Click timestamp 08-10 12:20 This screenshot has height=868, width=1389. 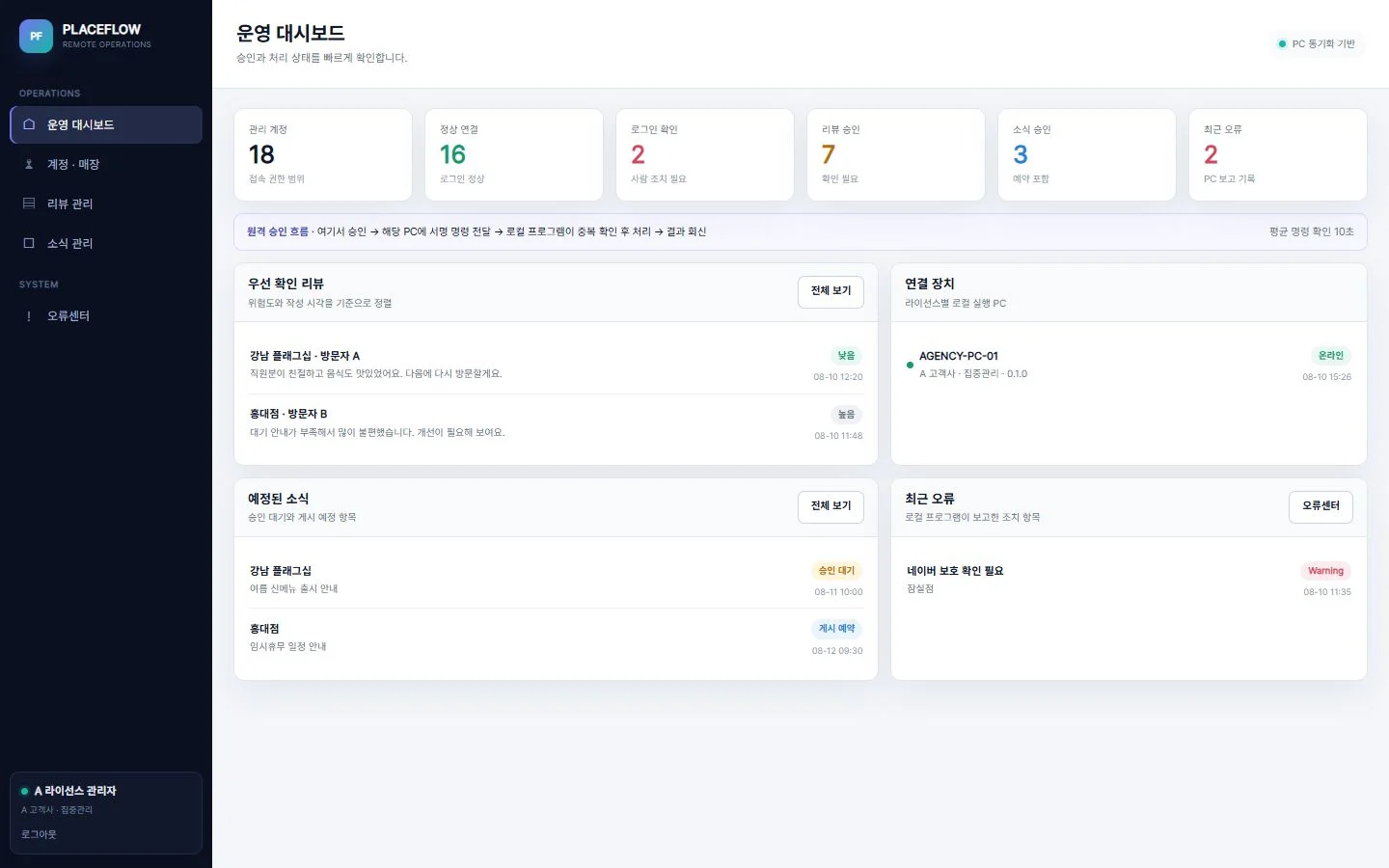838,377
